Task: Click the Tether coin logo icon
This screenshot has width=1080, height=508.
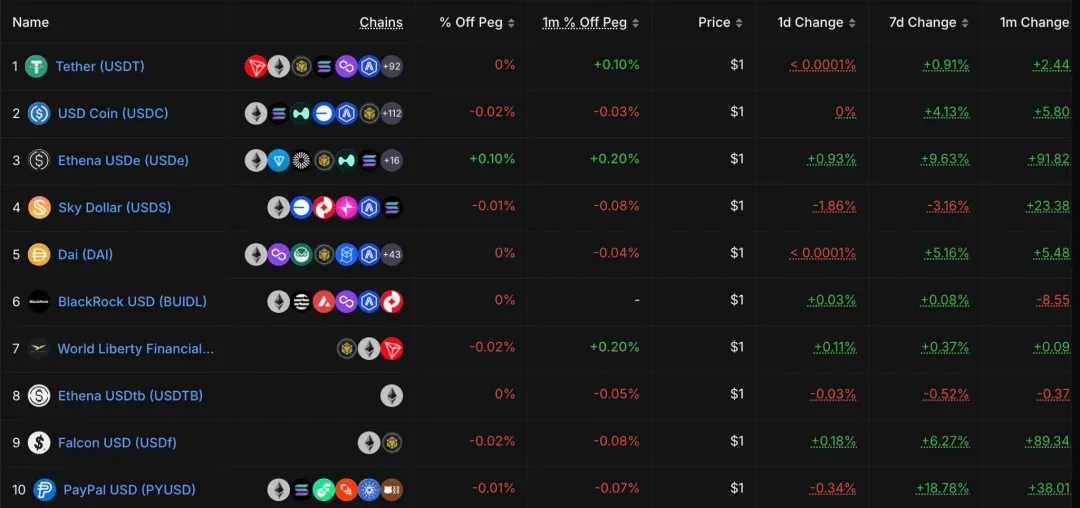Action: point(36,67)
